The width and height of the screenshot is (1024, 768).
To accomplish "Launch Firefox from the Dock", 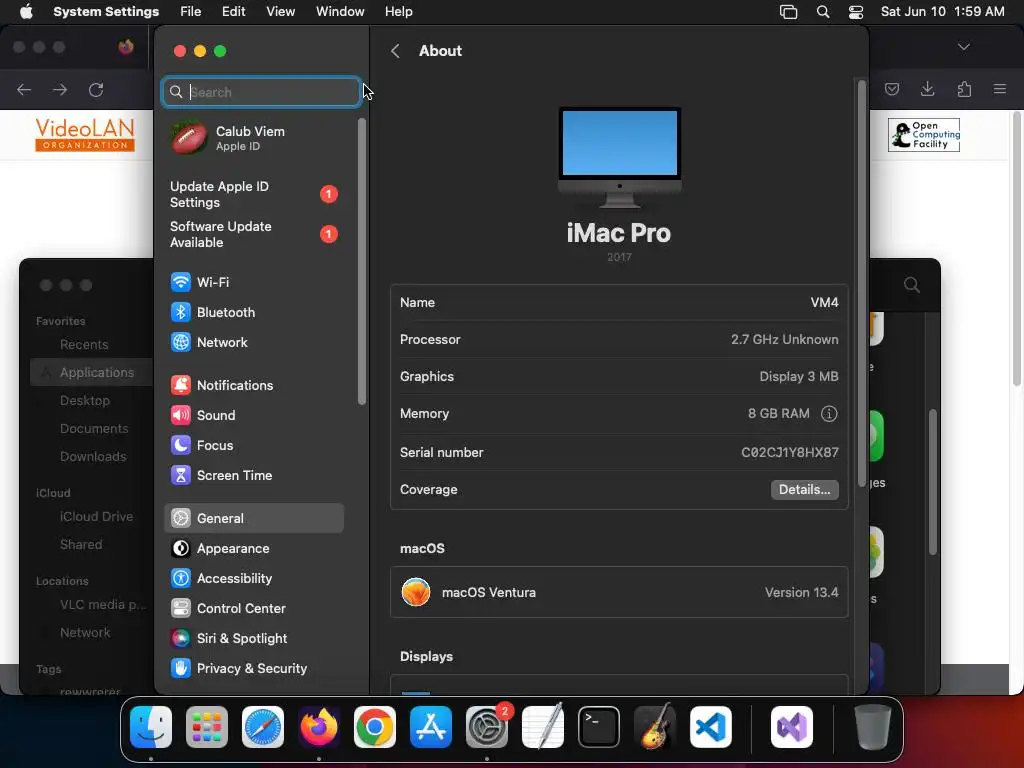I will tap(319, 727).
